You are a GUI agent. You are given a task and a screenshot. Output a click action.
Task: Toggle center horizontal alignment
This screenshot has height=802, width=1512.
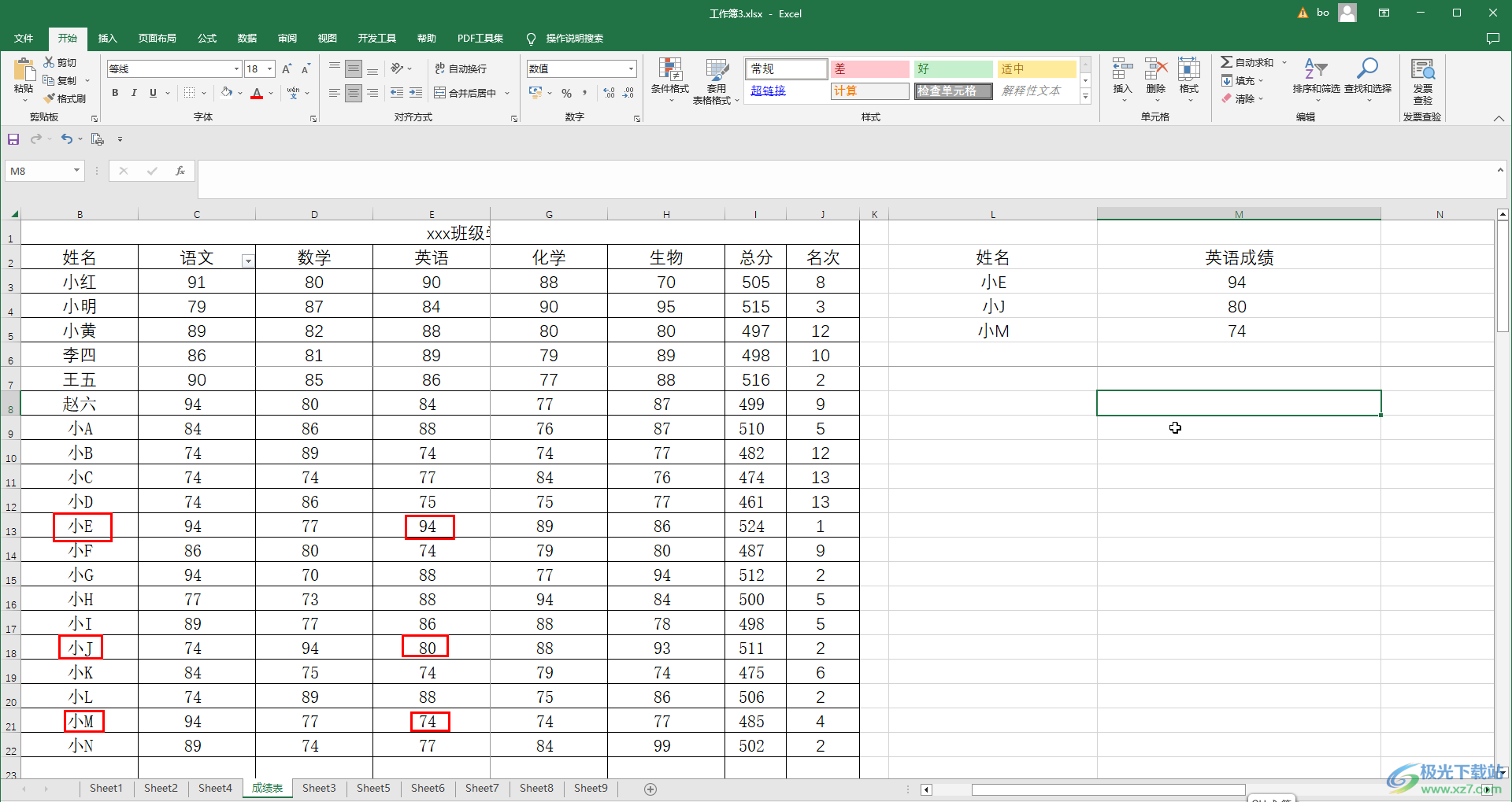(354, 93)
